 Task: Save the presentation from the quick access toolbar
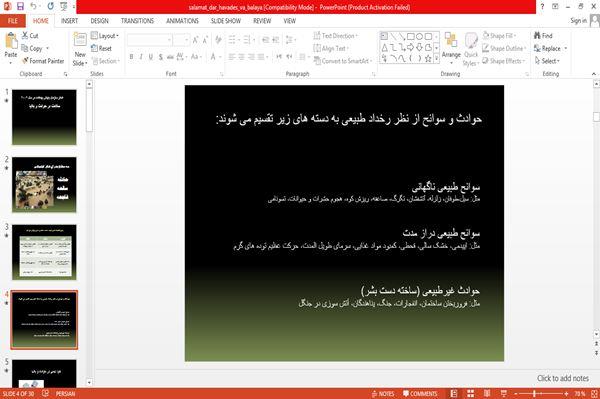[20, 7]
